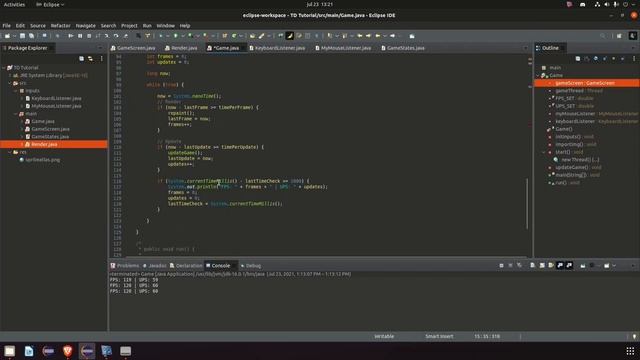Open the Eclipse app menu in top bar
640x360 pixels.
tap(50, 4)
